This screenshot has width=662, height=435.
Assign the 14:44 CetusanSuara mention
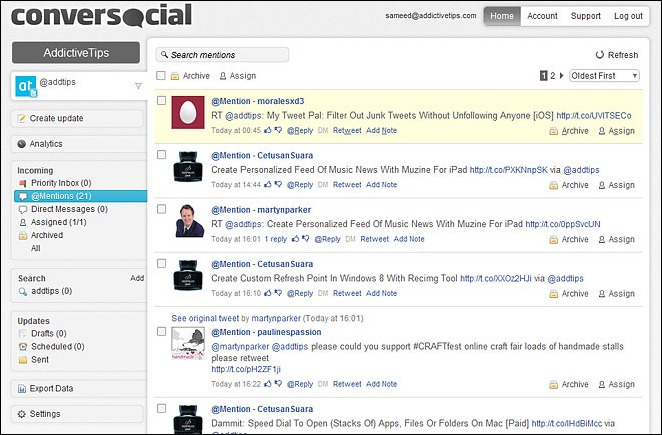click(616, 185)
